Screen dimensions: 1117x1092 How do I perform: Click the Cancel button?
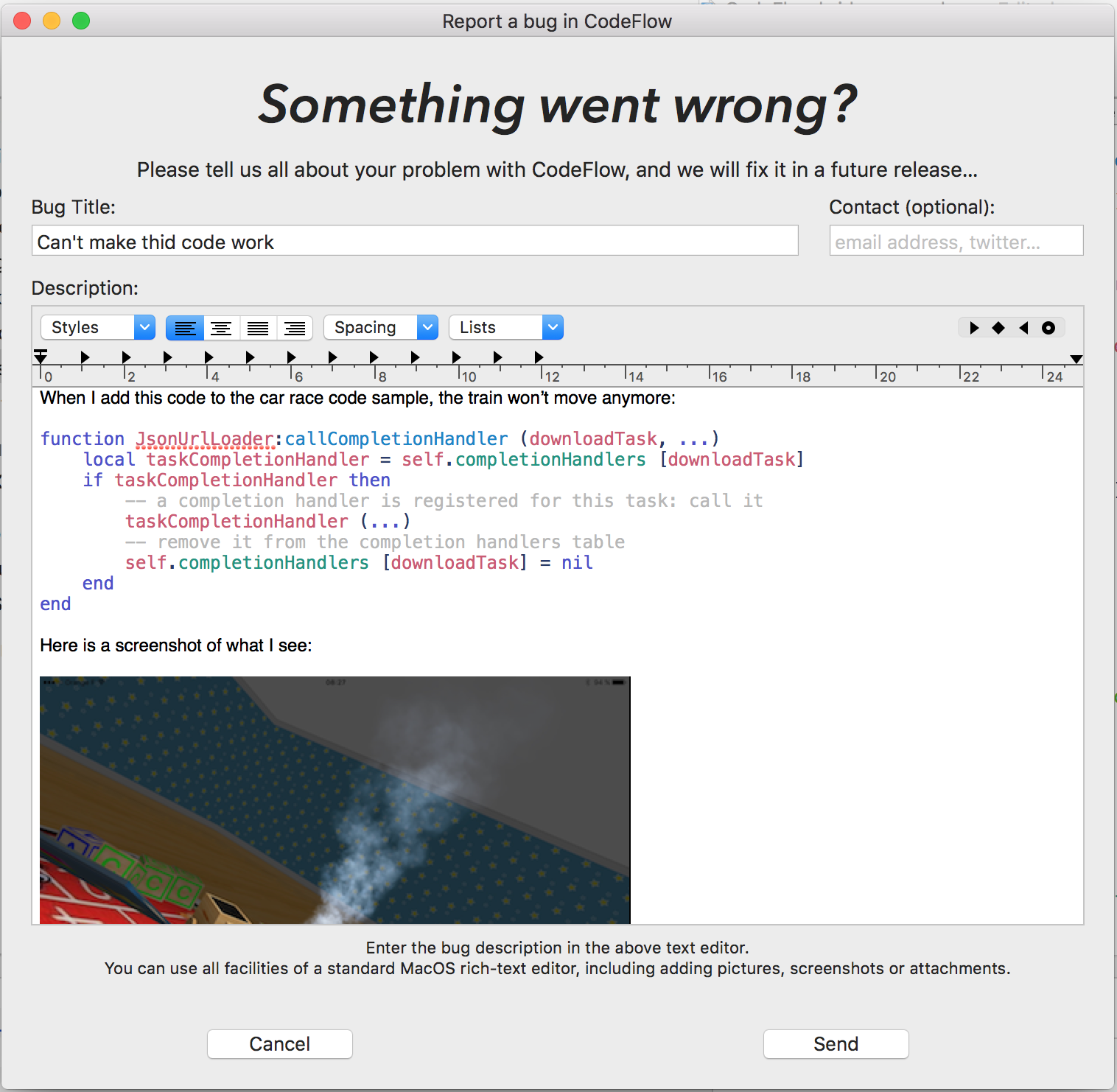(280, 1044)
